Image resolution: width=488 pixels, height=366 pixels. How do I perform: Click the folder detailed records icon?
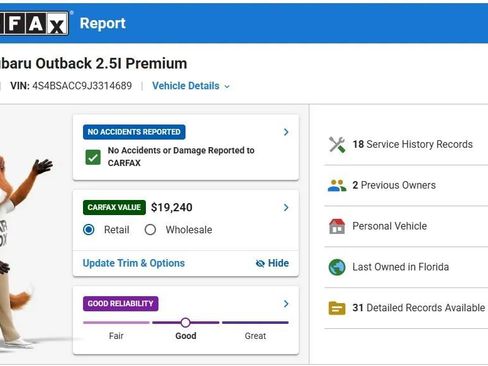point(337,308)
